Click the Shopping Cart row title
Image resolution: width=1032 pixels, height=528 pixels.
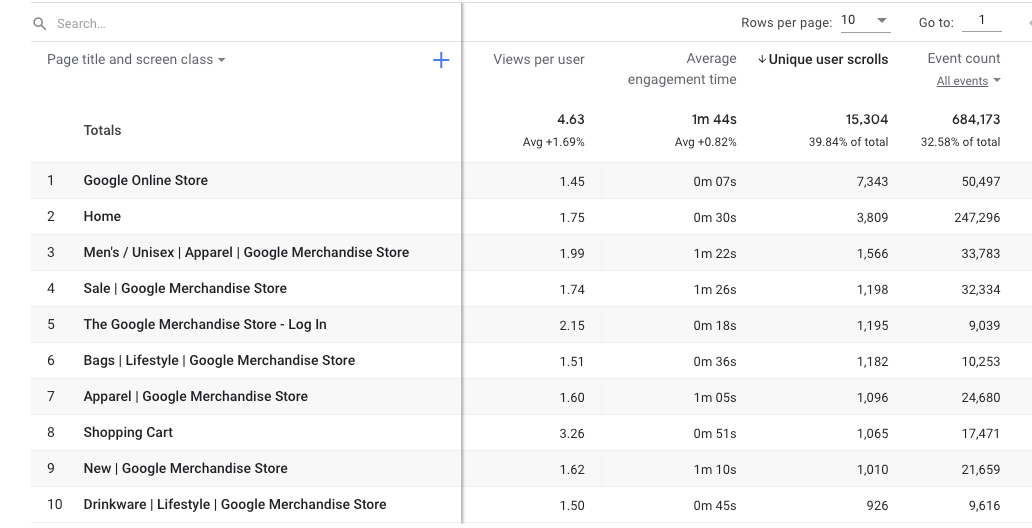128,433
